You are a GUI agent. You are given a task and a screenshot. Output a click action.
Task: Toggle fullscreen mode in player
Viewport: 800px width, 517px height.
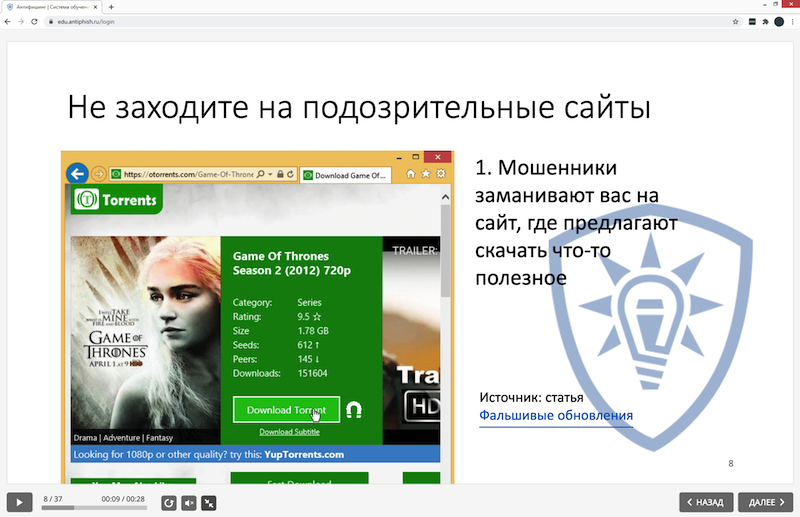click(209, 503)
